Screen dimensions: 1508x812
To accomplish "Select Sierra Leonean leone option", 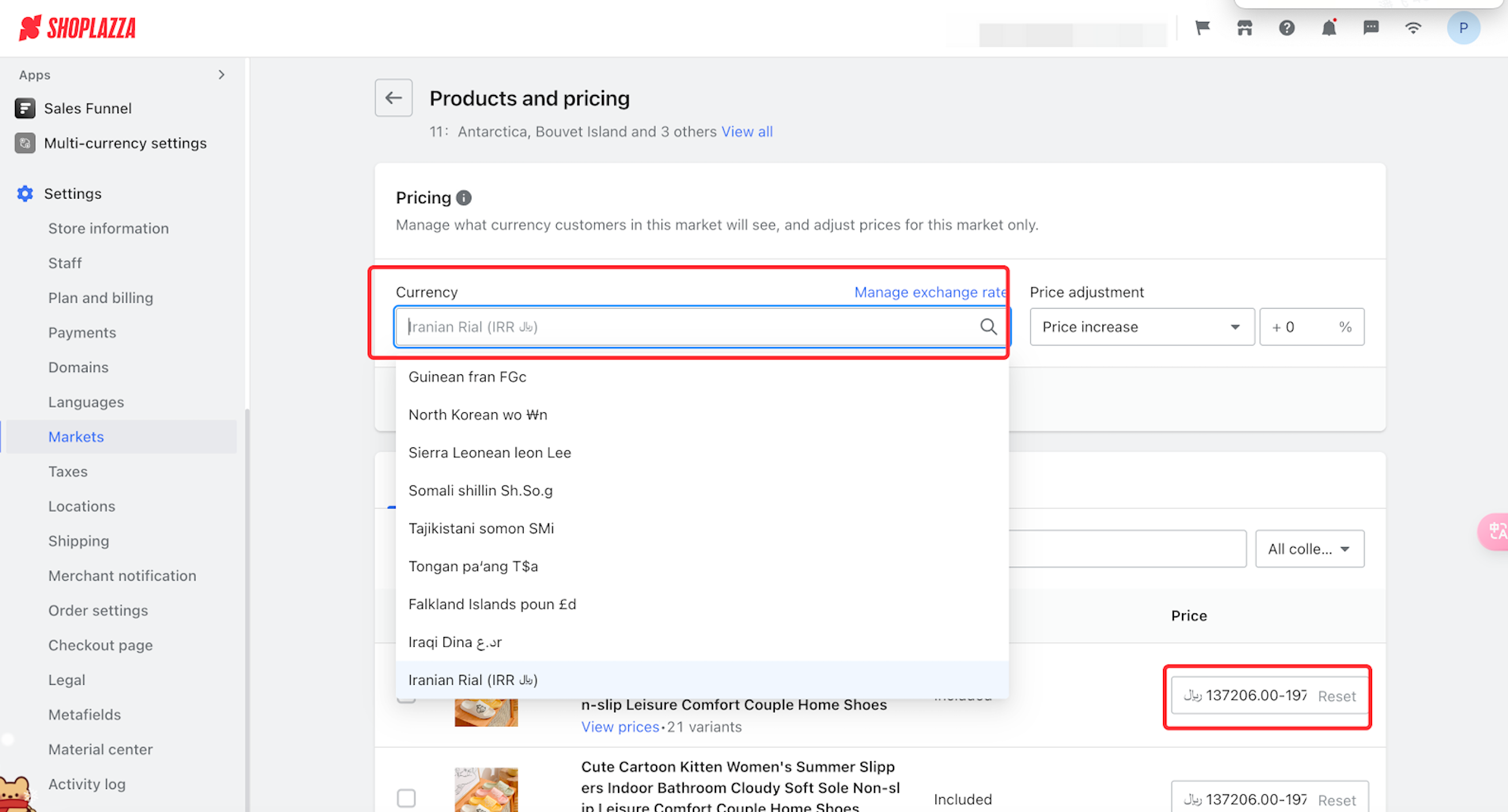I will click(x=702, y=453).
